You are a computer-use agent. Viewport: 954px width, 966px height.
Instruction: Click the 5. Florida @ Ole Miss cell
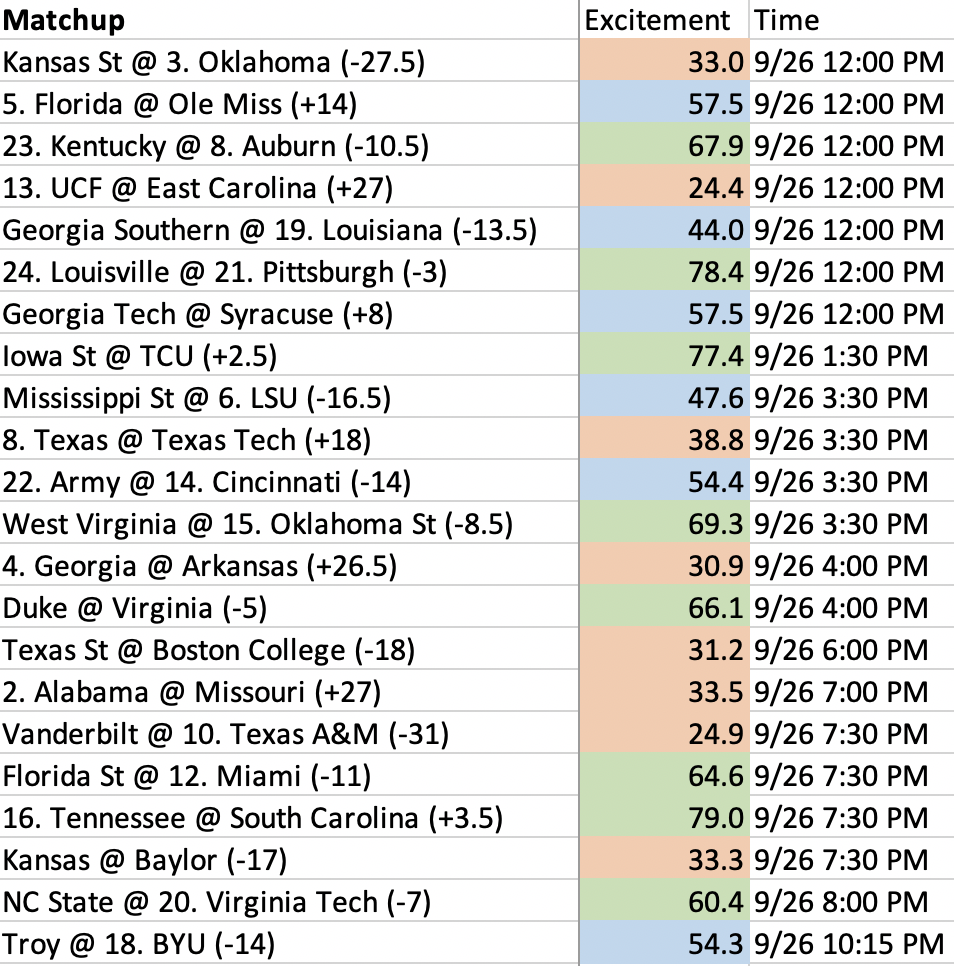tap(289, 103)
